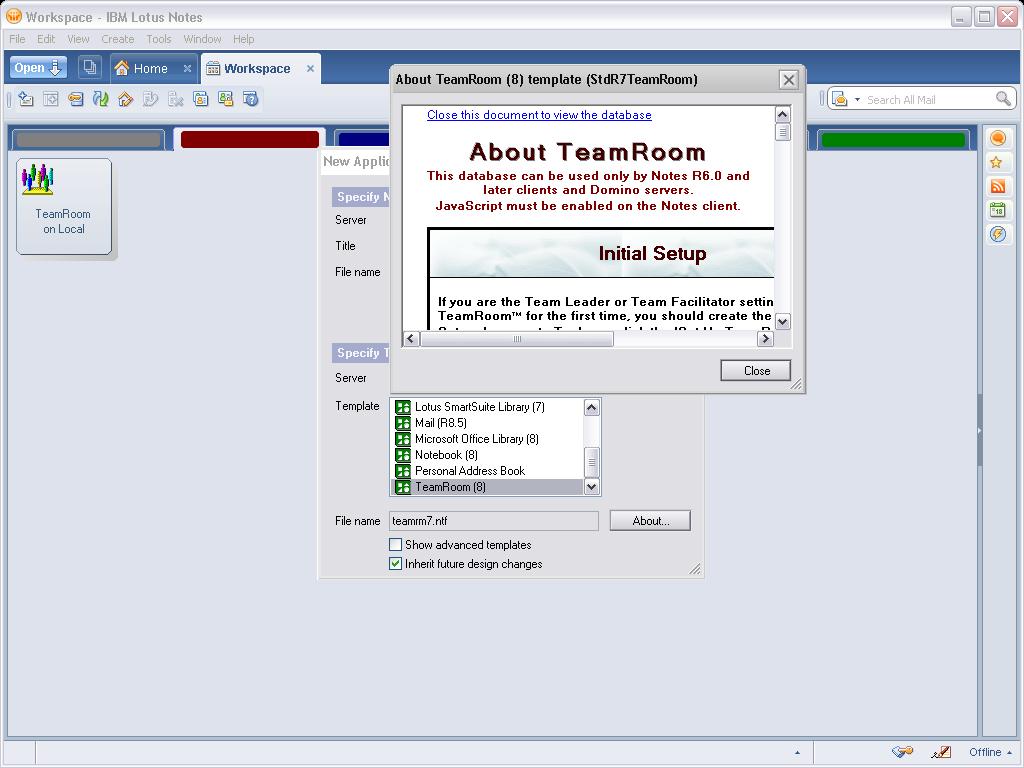Screen dimensions: 1024x768
Task: Open the View menu
Action: point(78,39)
